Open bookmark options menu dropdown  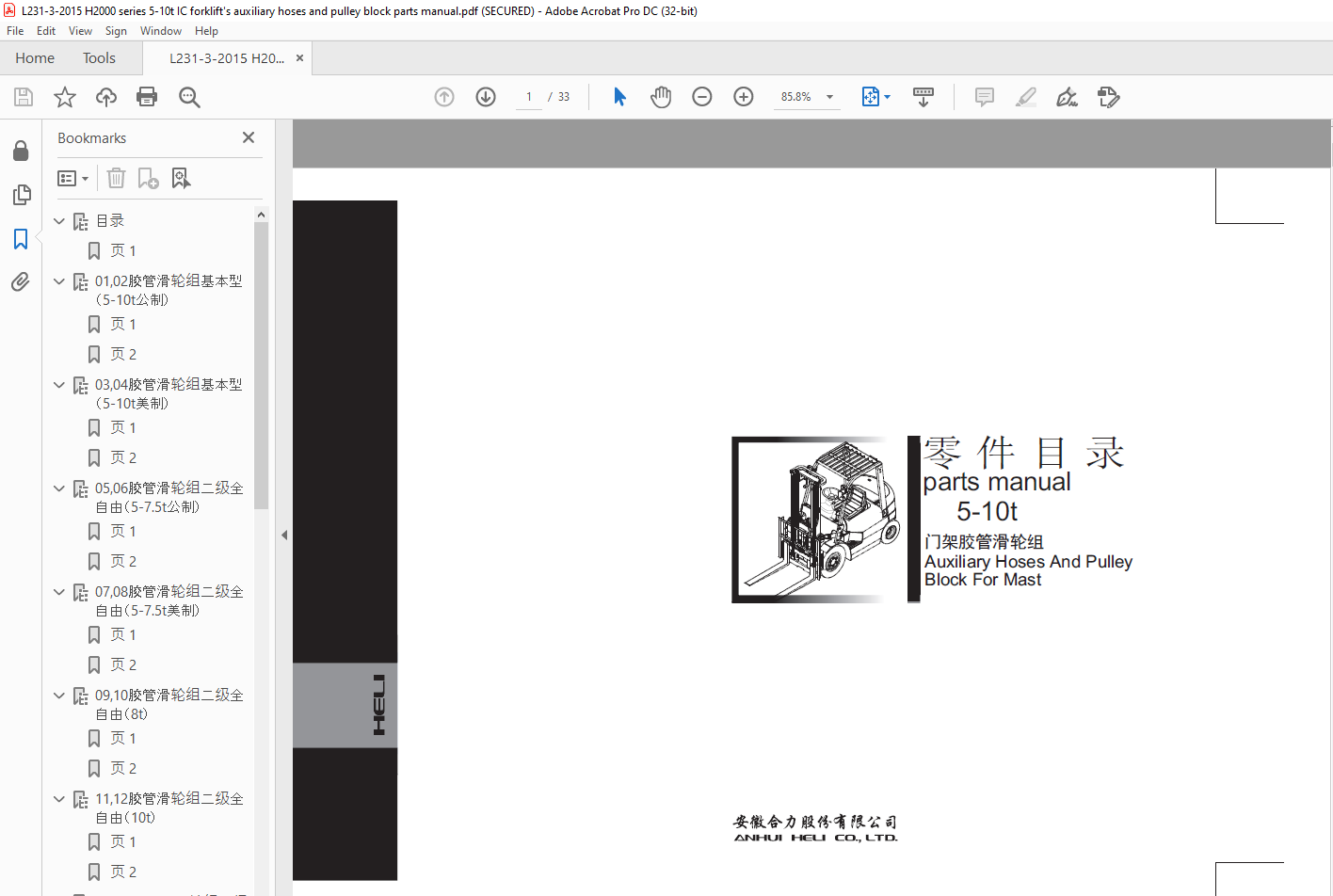(x=73, y=178)
